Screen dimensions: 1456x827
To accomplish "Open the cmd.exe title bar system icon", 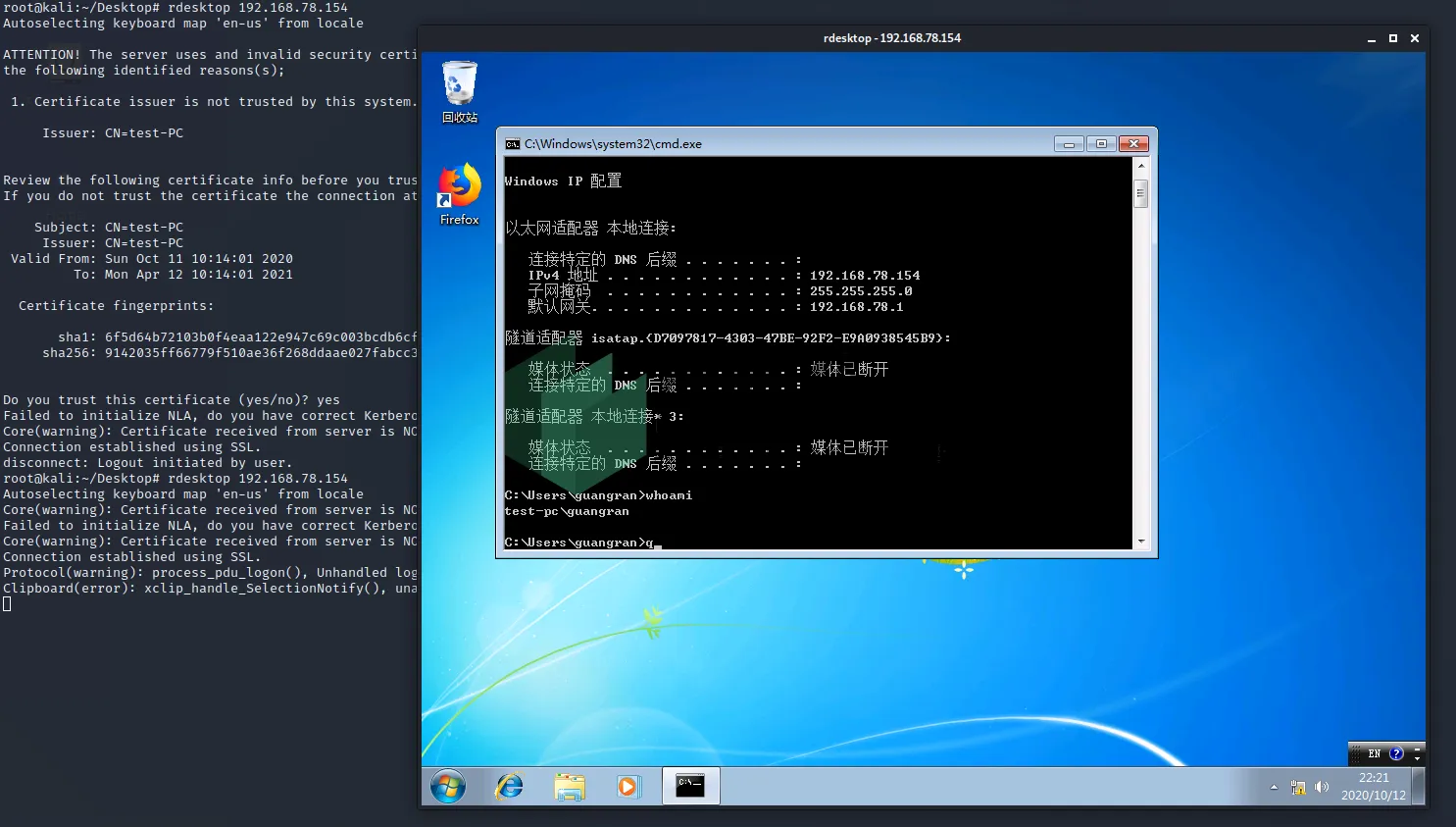I will [512, 144].
